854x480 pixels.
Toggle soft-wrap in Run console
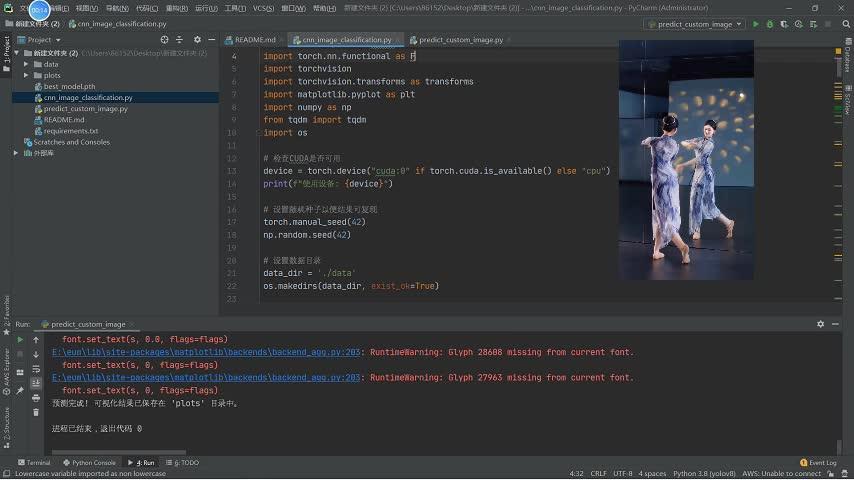tap(36, 369)
